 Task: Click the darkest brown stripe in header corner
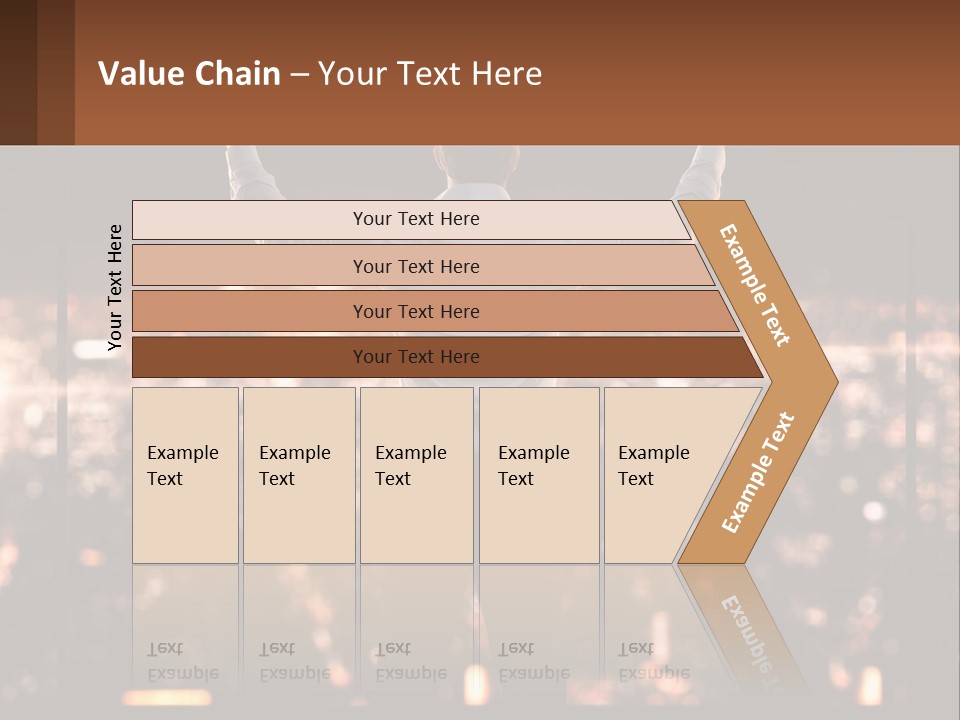[18, 72]
